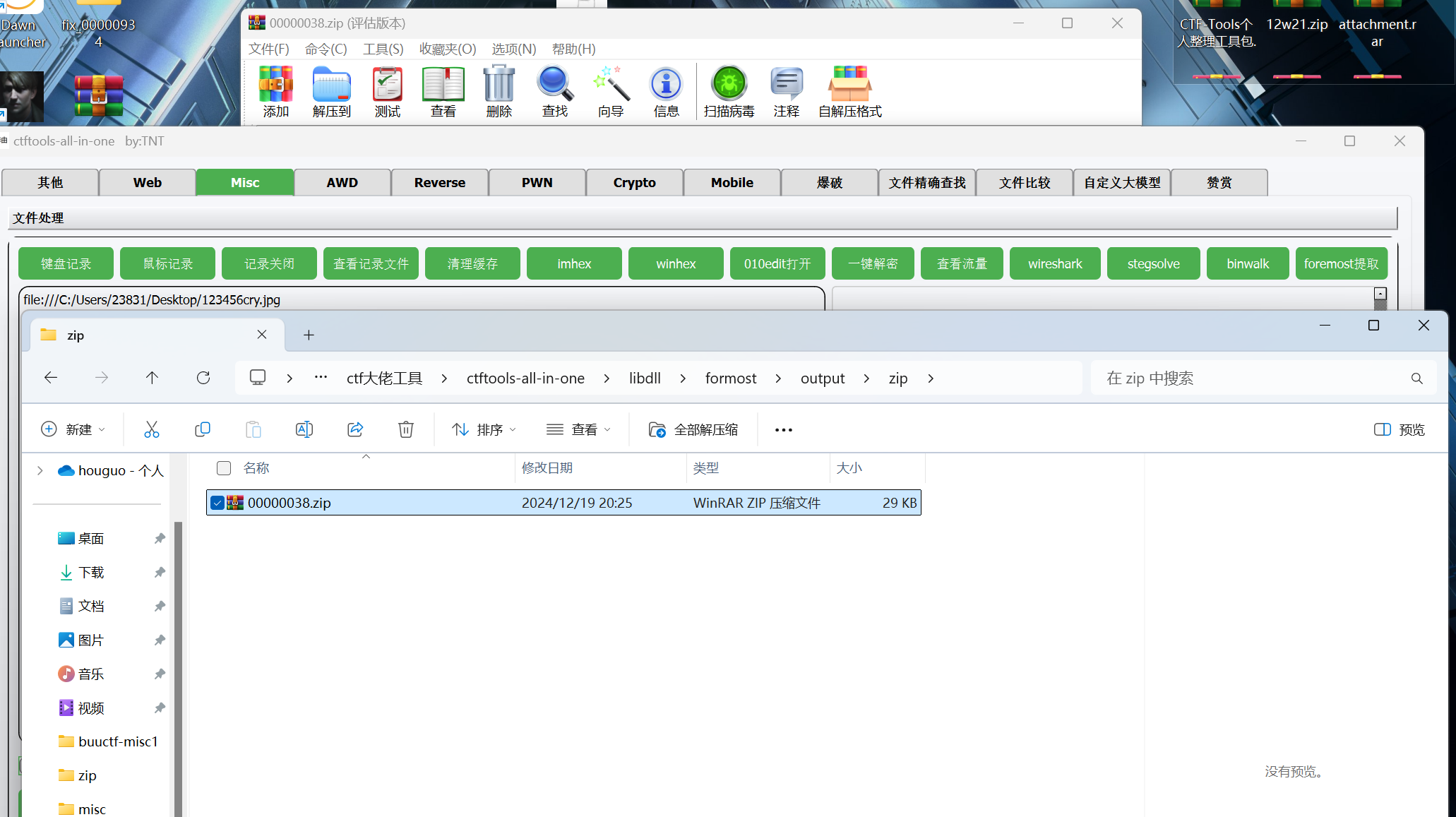Open the See More ellipsis in Explorer toolbar

coord(783,429)
